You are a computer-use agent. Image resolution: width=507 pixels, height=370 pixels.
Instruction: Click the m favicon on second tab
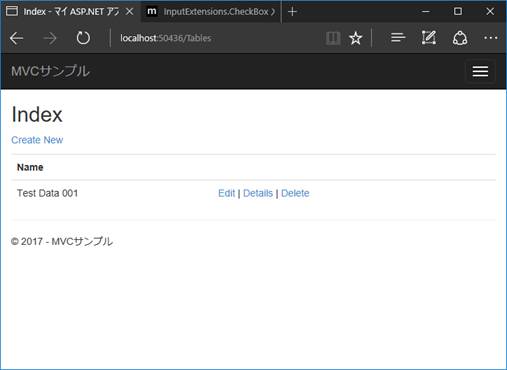(152, 12)
